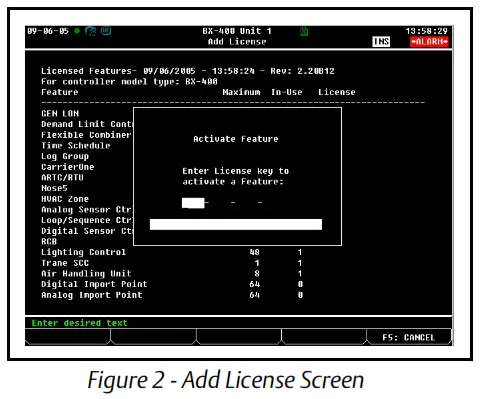Image resolution: width=482 pixels, height=399 pixels.
Task: Click in-use value 0 for Analog Import Point
Action: pos(300,295)
